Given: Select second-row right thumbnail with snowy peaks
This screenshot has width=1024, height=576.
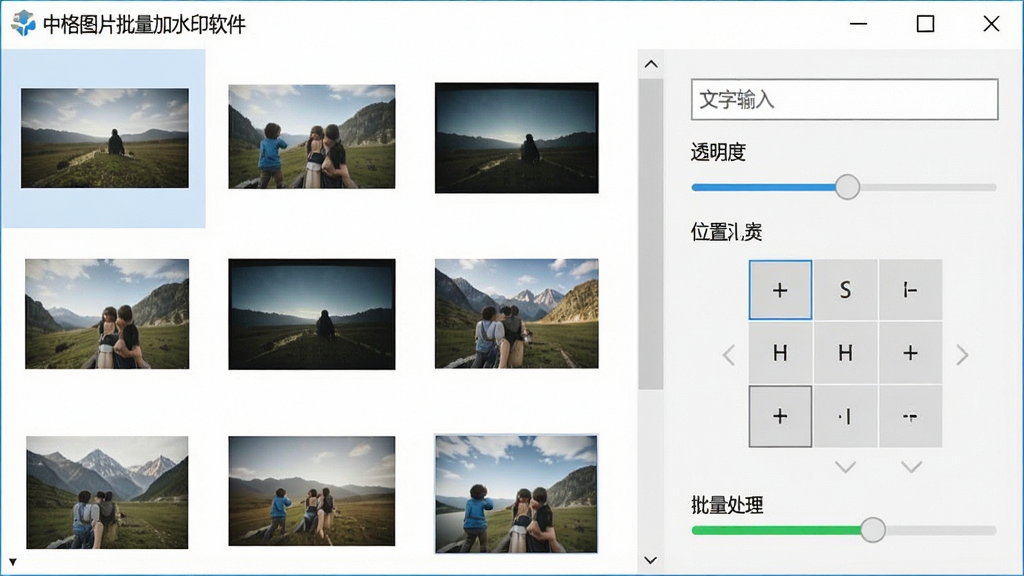Looking at the screenshot, I should pyautogui.click(x=517, y=313).
